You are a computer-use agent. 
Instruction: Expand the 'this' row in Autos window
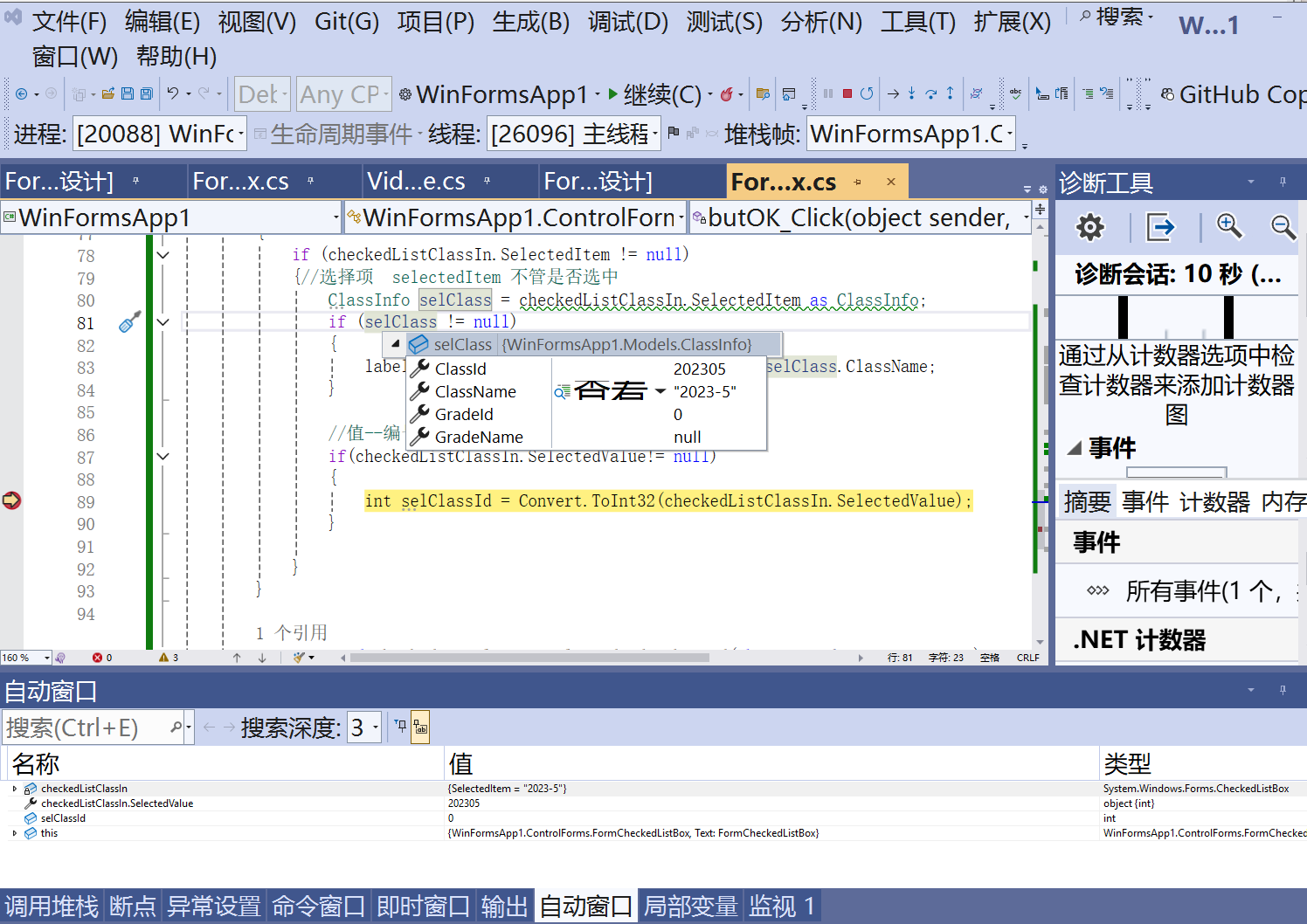tap(14, 833)
